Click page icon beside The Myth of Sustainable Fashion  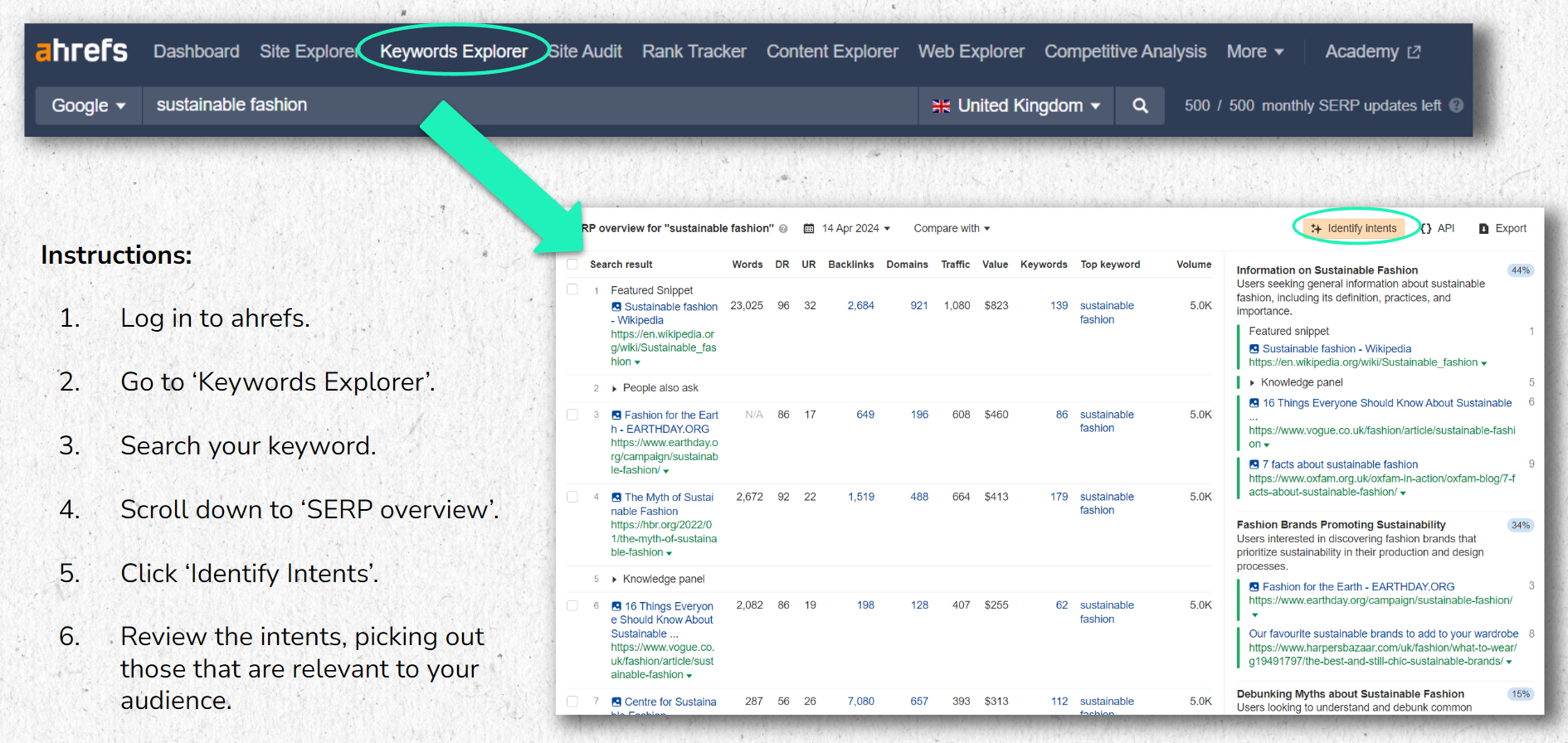coord(616,498)
